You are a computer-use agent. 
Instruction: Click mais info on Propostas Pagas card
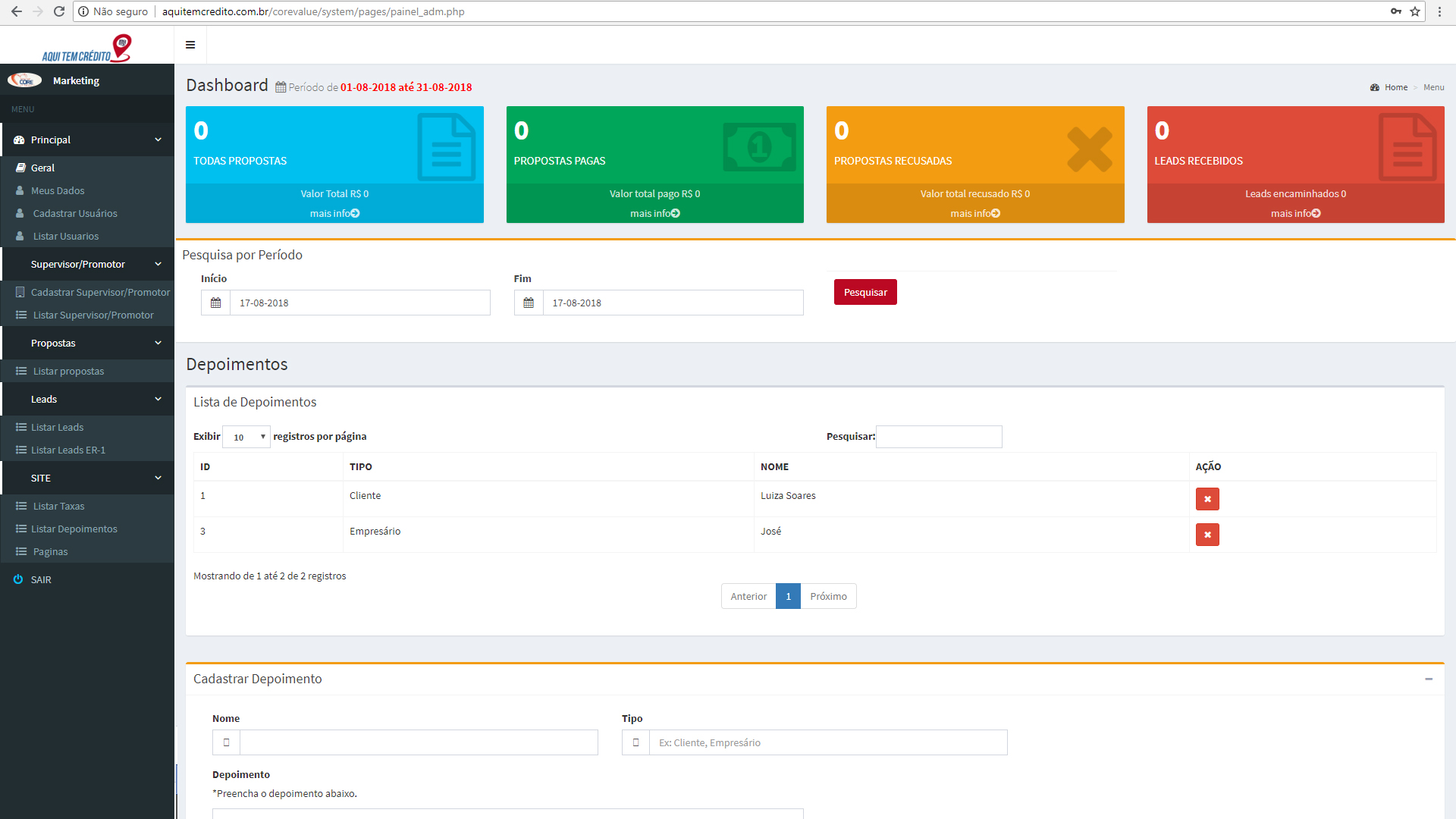coord(654,213)
